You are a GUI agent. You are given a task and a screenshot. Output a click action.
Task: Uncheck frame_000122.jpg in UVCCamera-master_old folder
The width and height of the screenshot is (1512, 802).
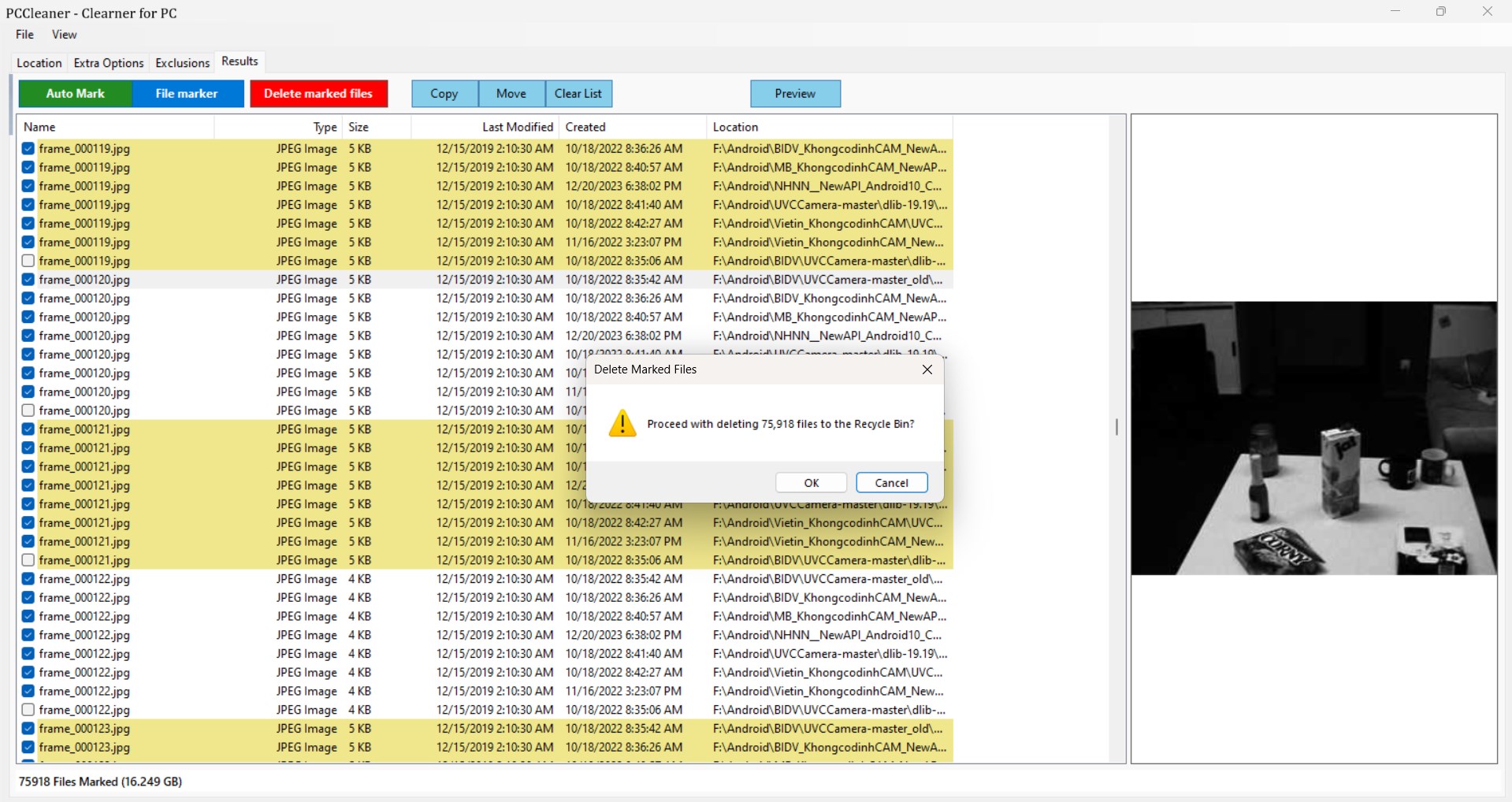point(28,579)
